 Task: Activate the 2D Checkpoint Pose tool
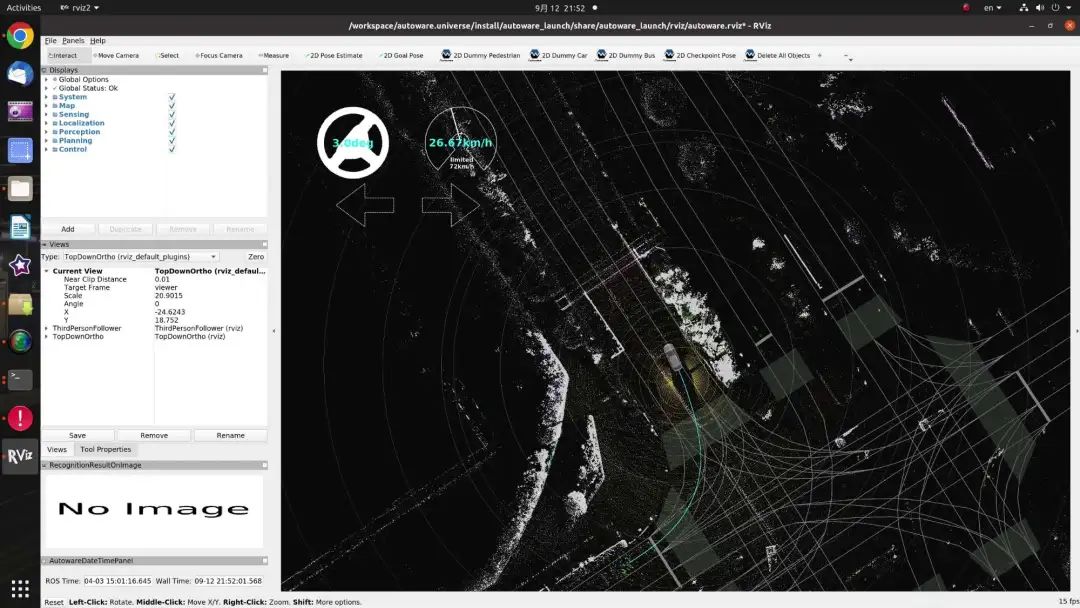[x=700, y=55]
